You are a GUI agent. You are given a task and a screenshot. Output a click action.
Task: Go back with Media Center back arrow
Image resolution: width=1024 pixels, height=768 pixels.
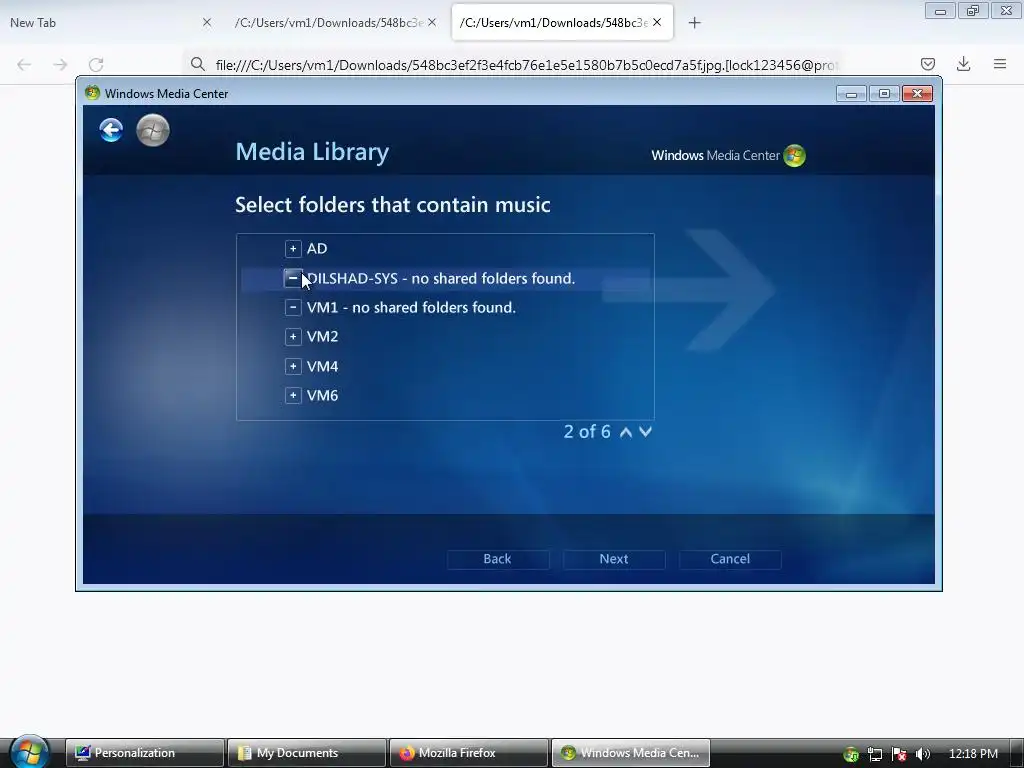pos(111,130)
